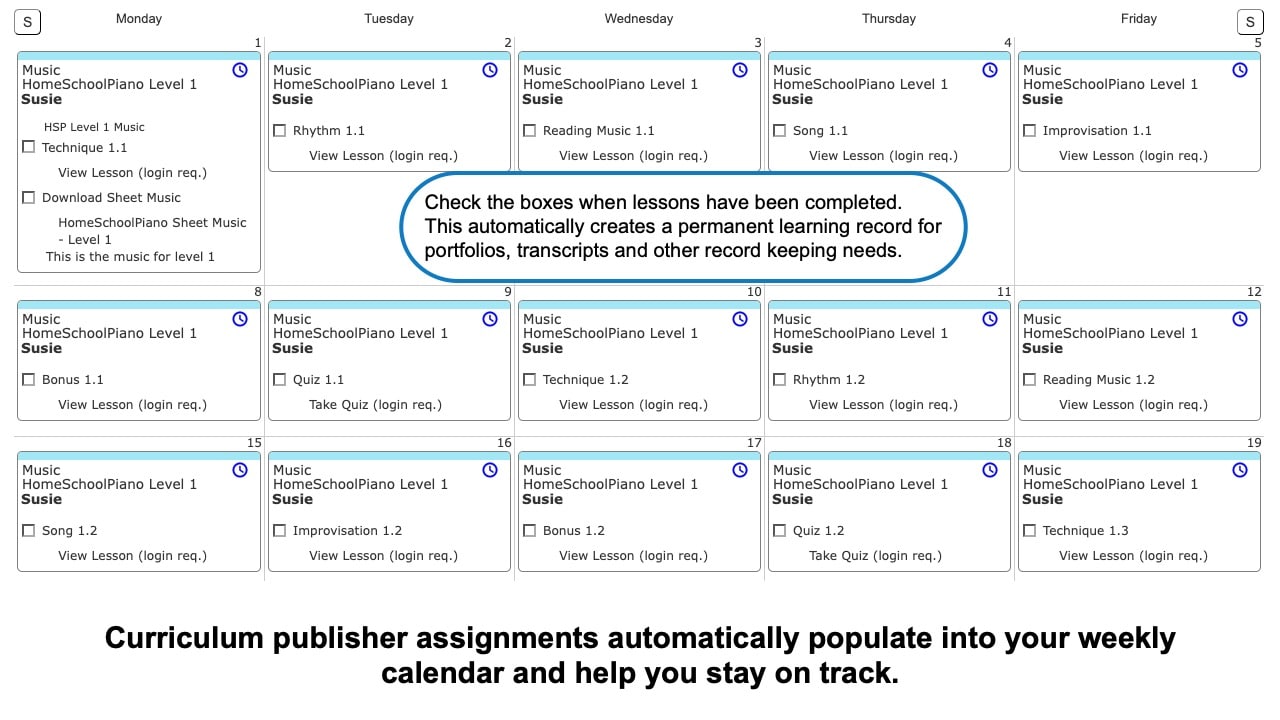Click the S button beside Monday header
The image size is (1280, 720).
coord(27,22)
